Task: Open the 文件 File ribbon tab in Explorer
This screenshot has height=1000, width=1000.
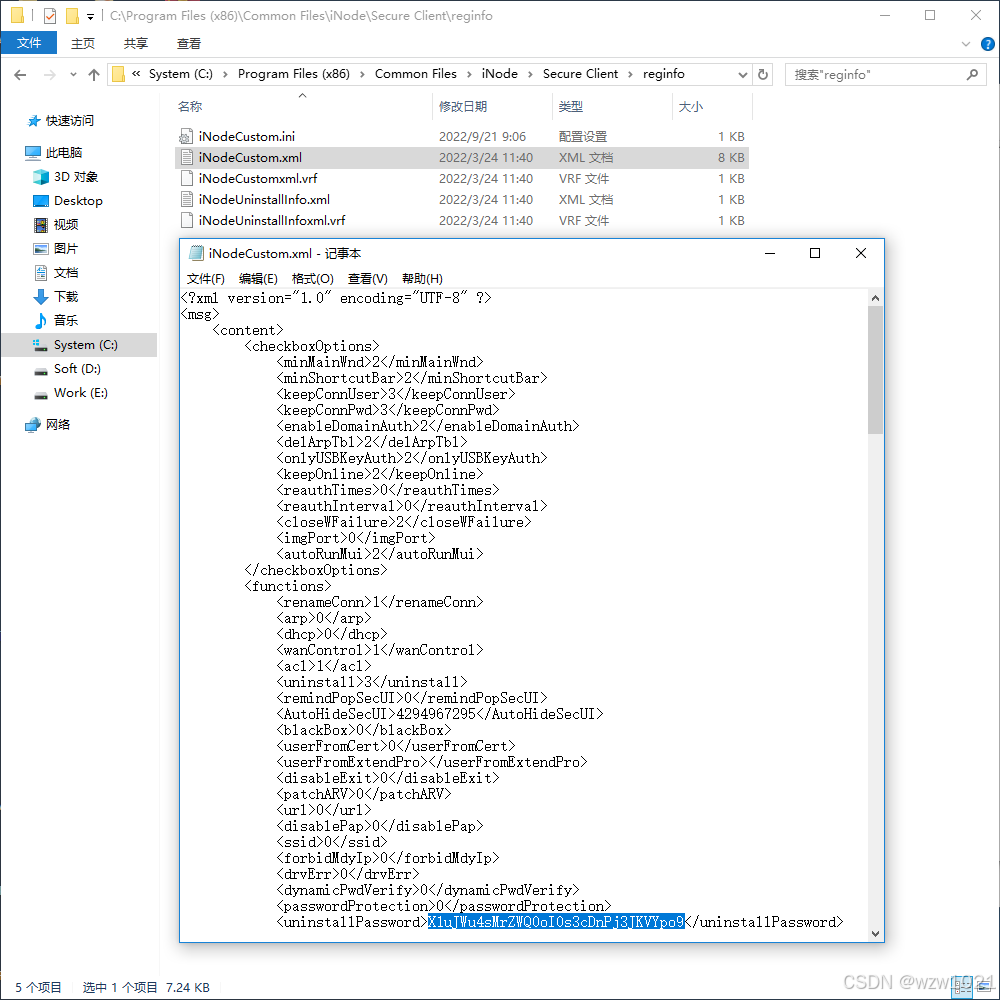Action: click(x=29, y=43)
